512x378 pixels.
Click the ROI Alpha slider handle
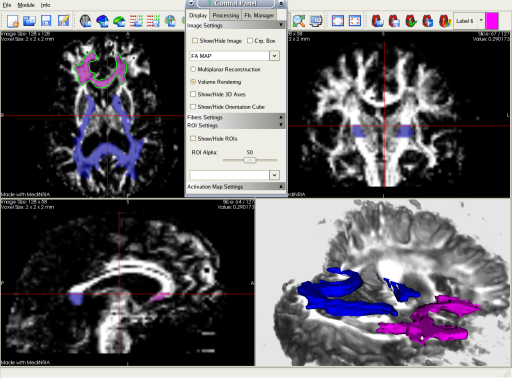(x=250, y=160)
